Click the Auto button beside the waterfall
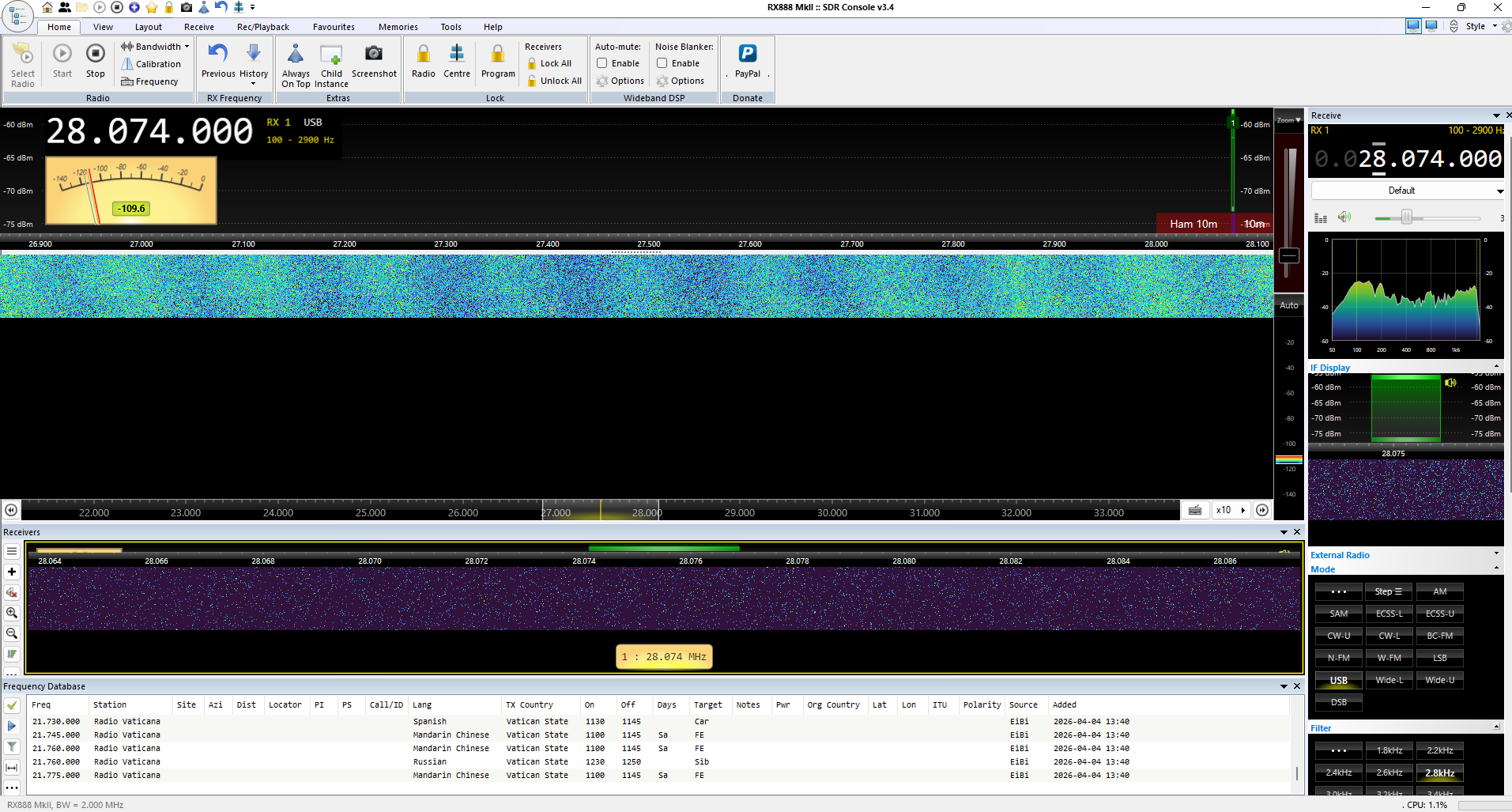The image size is (1512, 812). pyautogui.click(x=1289, y=305)
